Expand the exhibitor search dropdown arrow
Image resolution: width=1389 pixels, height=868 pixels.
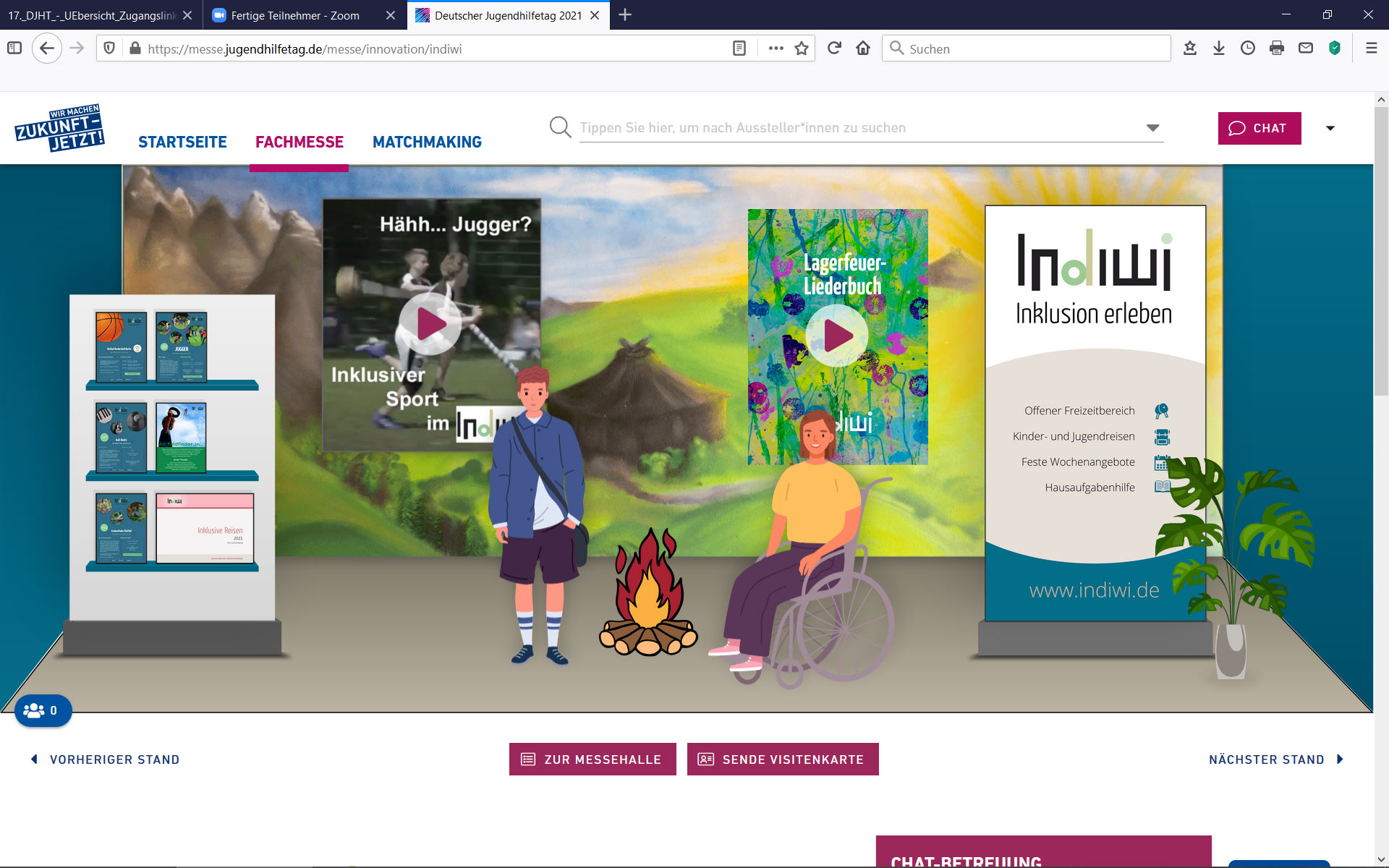point(1152,128)
